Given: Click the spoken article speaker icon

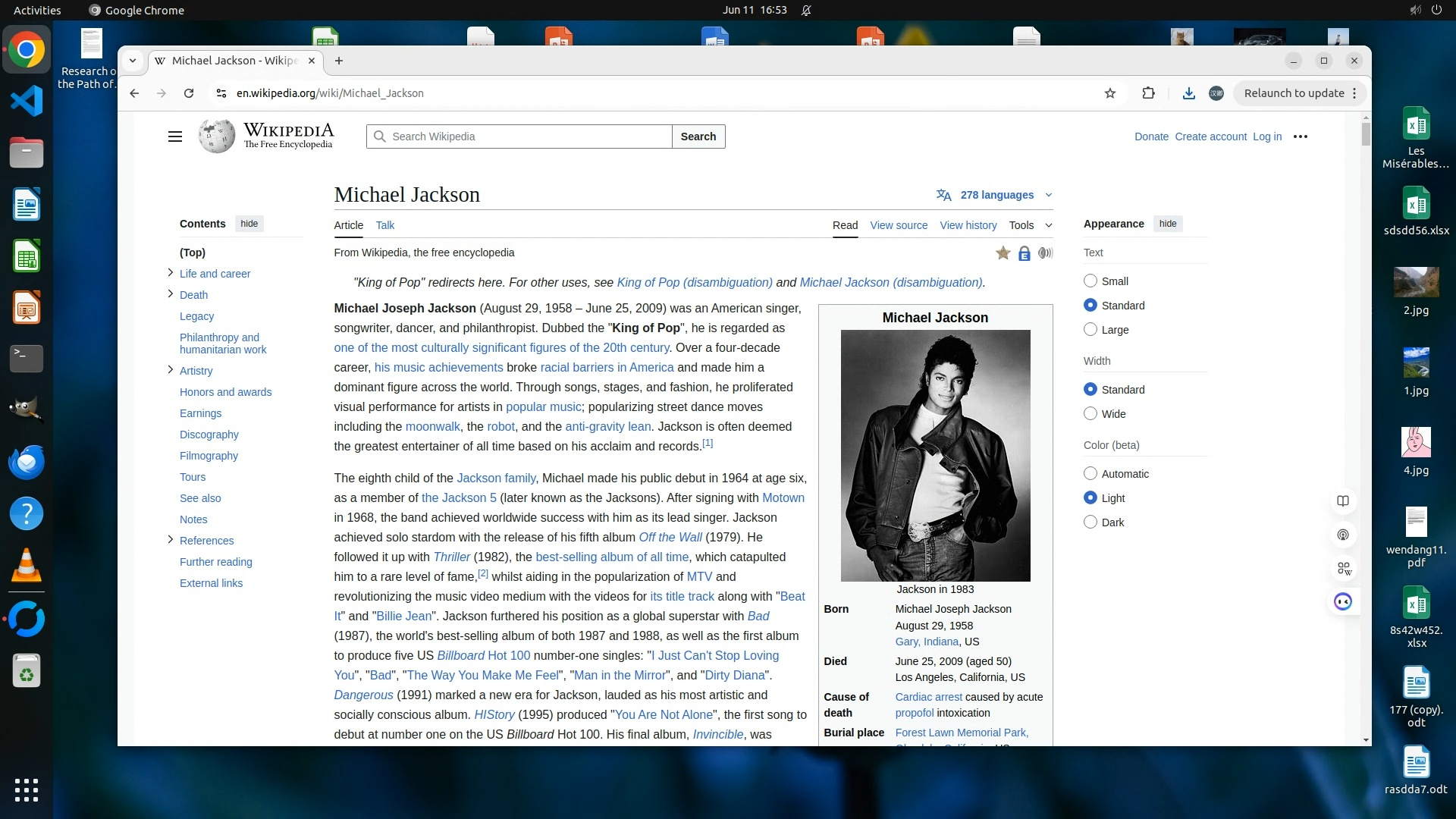Looking at the screenshot, I should point(1045,253).
